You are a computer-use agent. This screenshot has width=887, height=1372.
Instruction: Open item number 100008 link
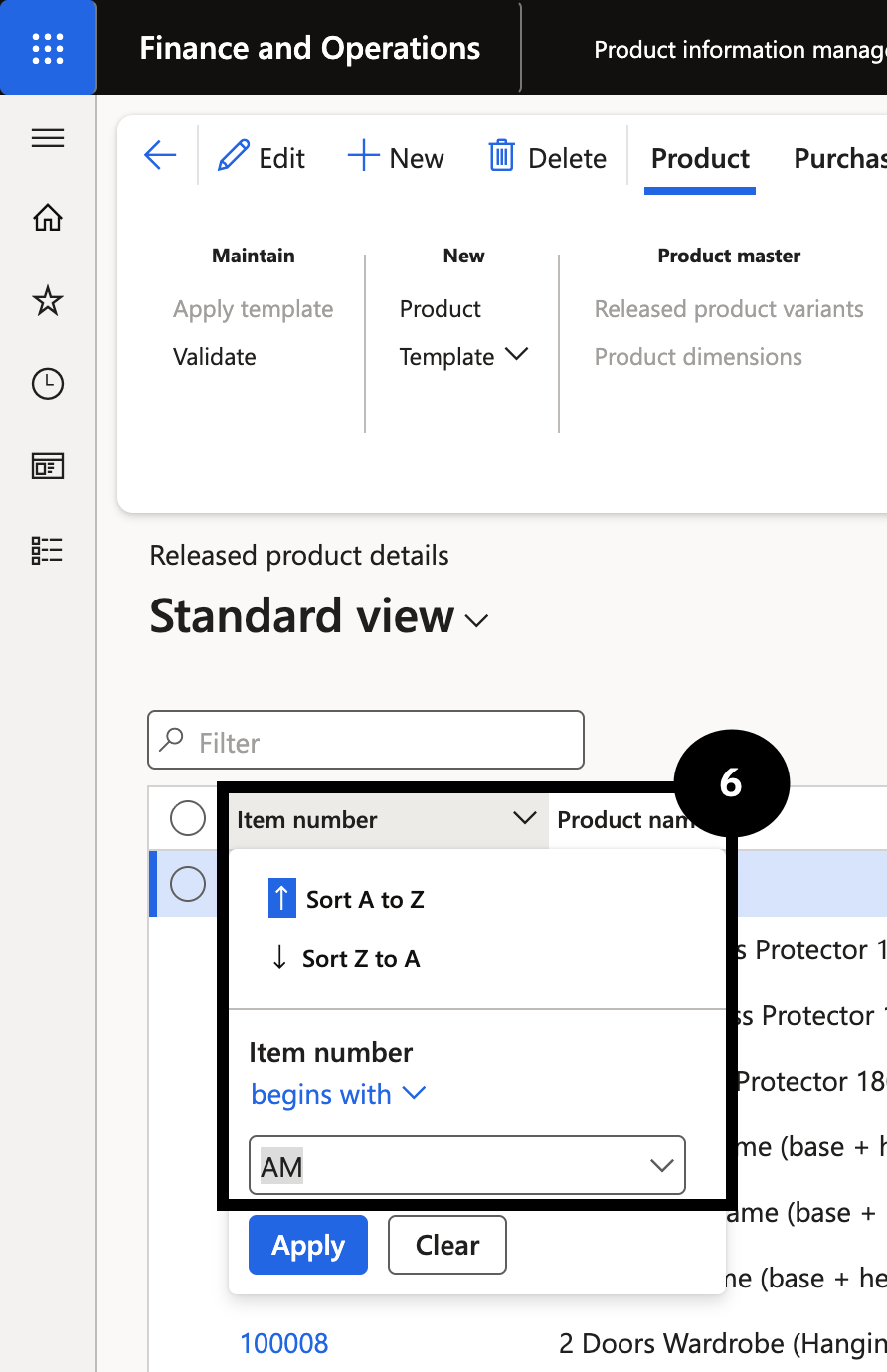pyautogui.click(x=284, y=1343)
